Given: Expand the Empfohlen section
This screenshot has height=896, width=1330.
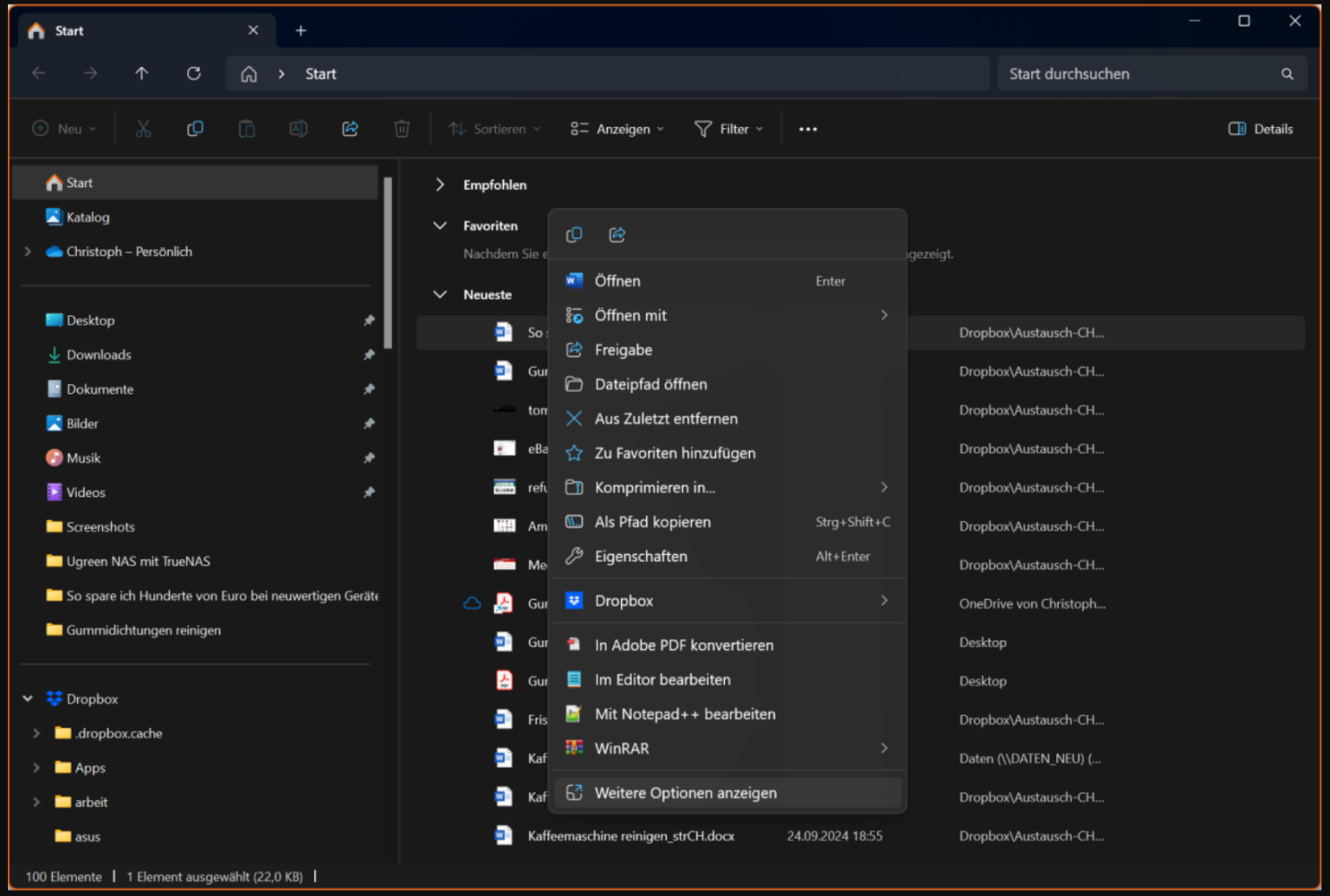Looking at the screenshot, I should tap(440, 184).
